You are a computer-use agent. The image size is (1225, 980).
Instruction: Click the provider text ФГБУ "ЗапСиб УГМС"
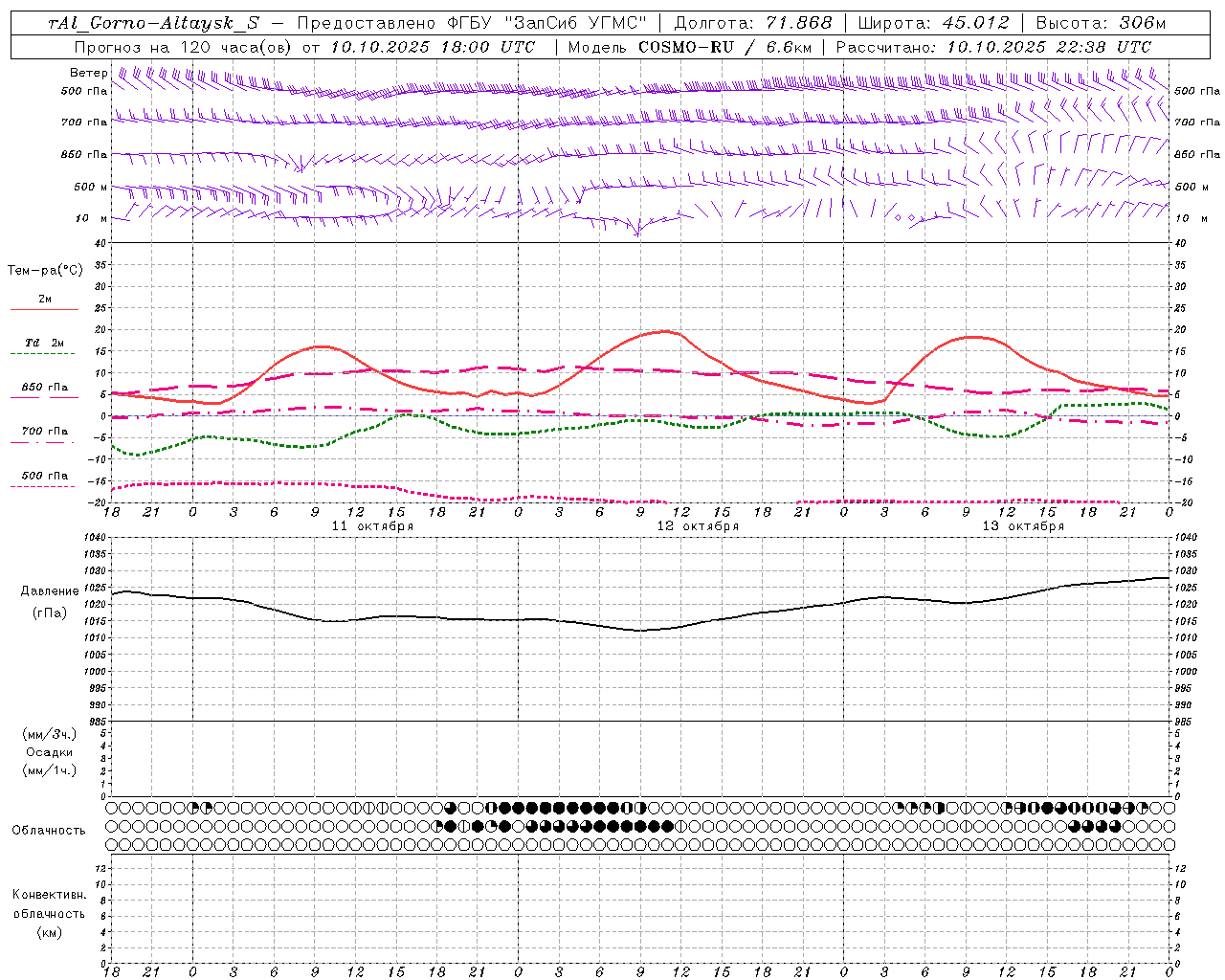coord(547,24)
